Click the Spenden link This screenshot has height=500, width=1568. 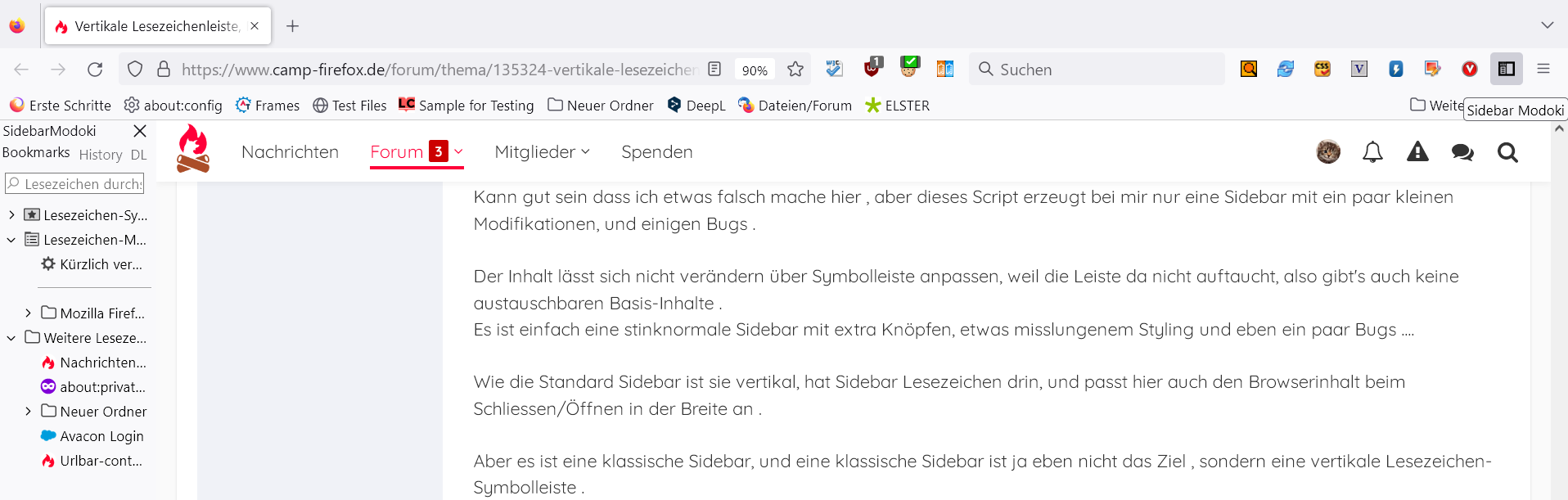point(656,152)
